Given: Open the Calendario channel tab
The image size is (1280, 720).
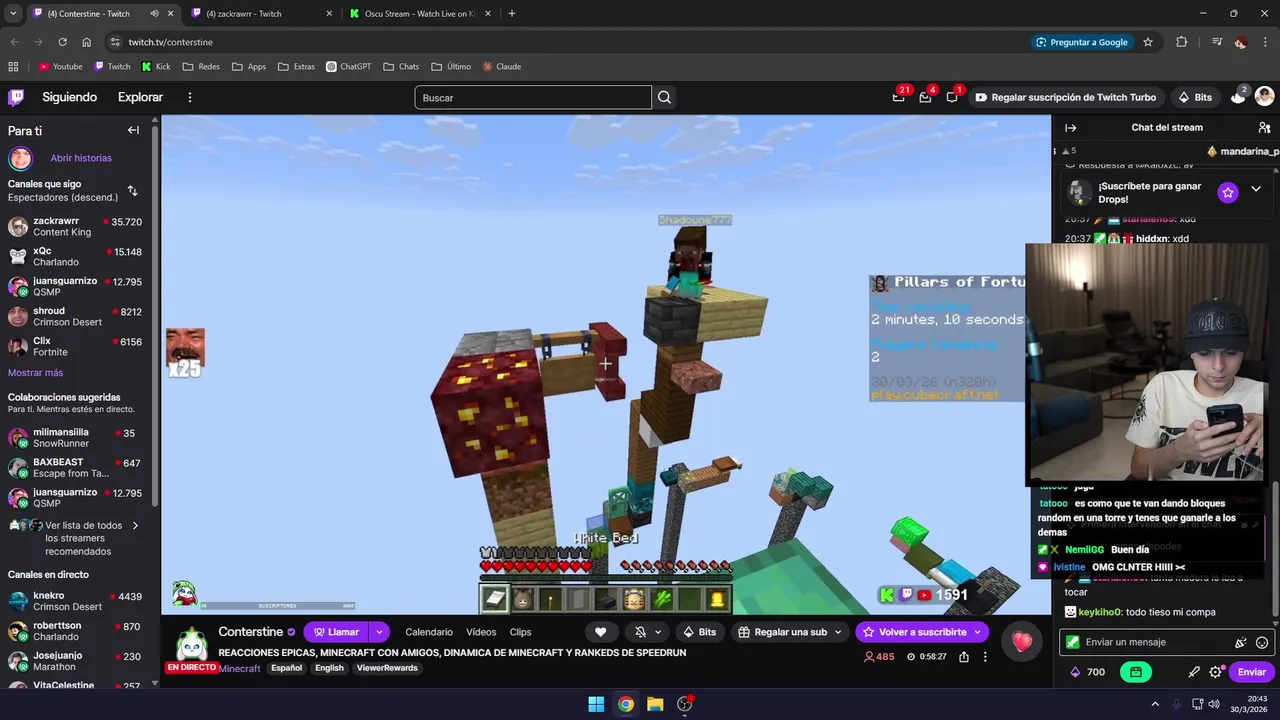Looking at the screenshot, I should (x=429, y=632).
